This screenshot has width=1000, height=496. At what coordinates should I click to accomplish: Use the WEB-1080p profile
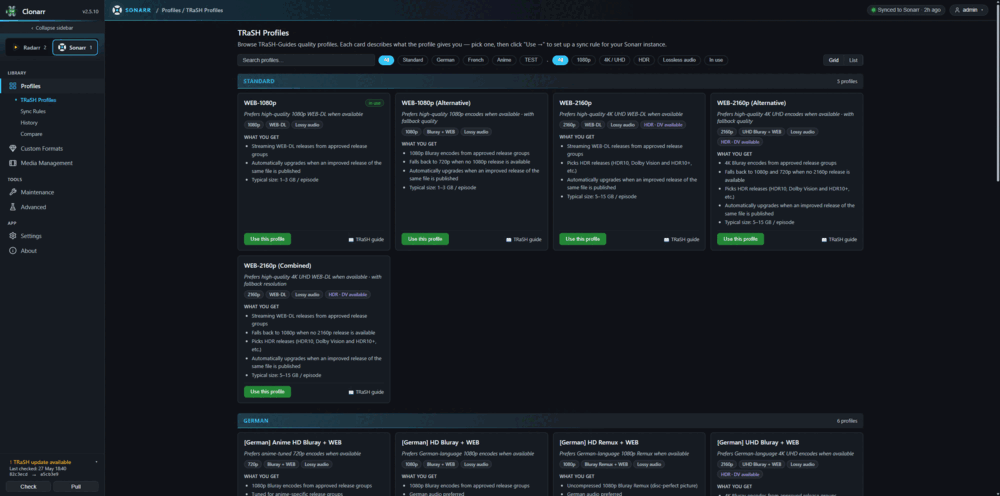[x=267, y=239]
